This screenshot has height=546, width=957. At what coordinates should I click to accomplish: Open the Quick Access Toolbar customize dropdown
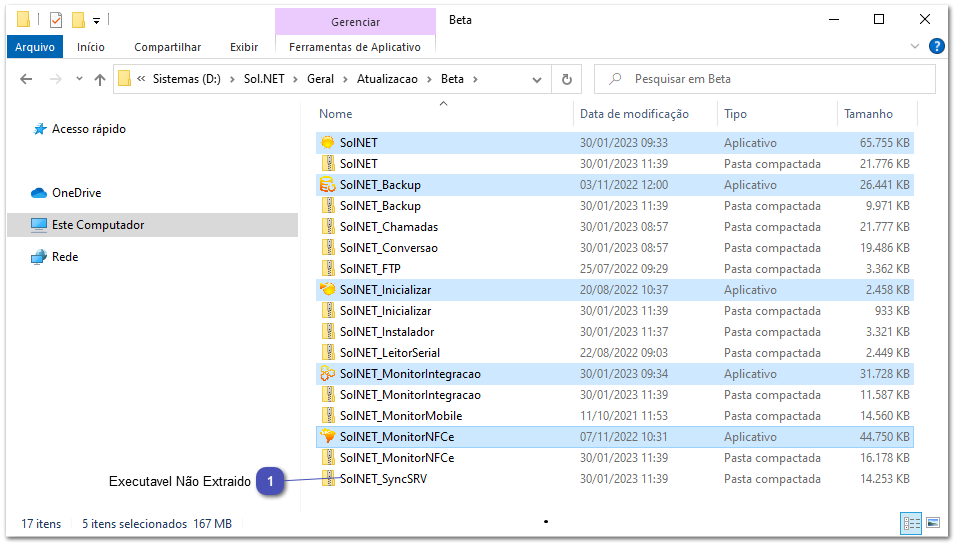pos(96,21)
